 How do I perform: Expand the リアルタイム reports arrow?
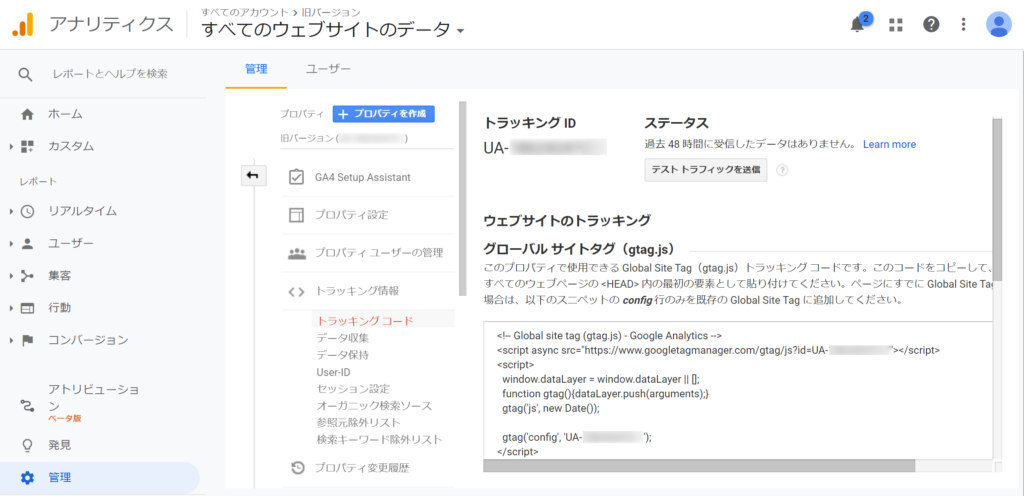click(x=12, y=211)
